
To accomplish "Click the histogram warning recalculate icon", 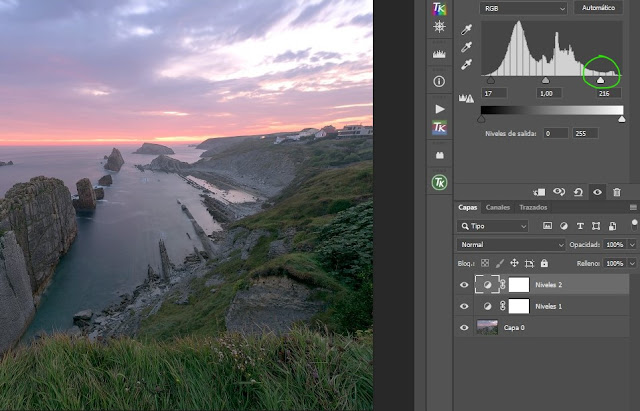I will pos(466,98).
